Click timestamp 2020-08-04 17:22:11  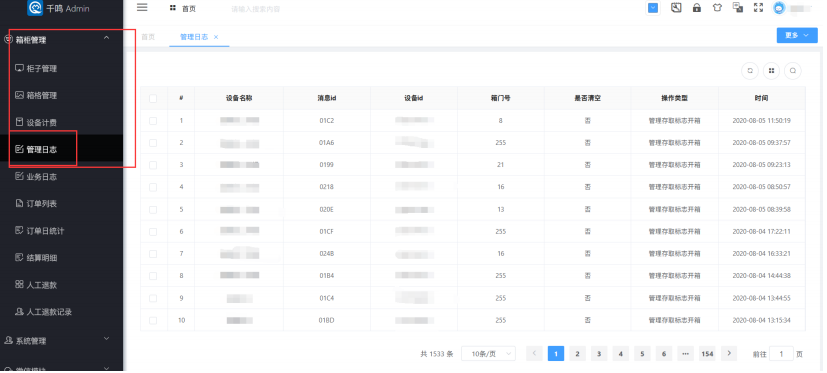761,232
